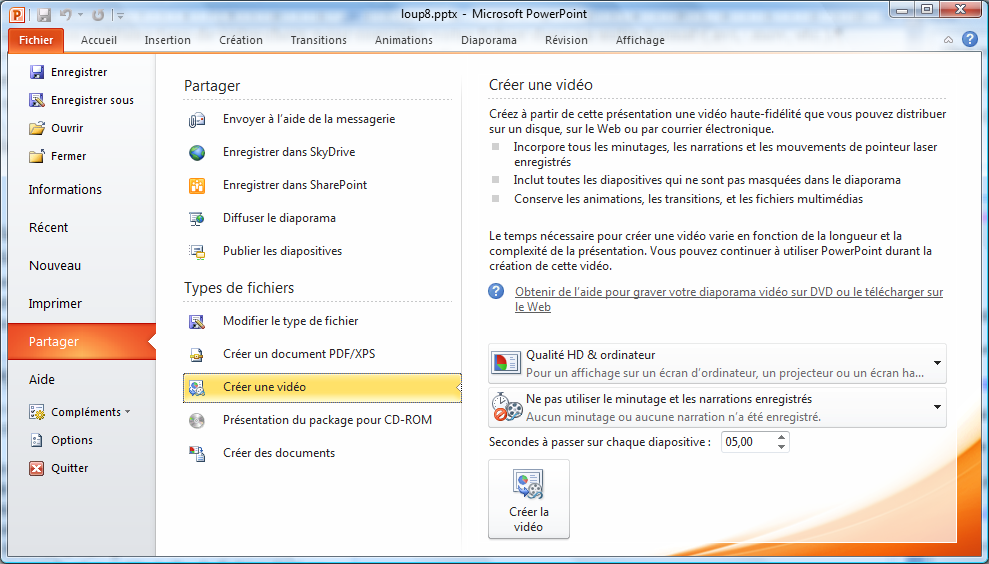Open the Diaporama tab
This screenshot has height=564, width=989.
click(x=489, y=40)
